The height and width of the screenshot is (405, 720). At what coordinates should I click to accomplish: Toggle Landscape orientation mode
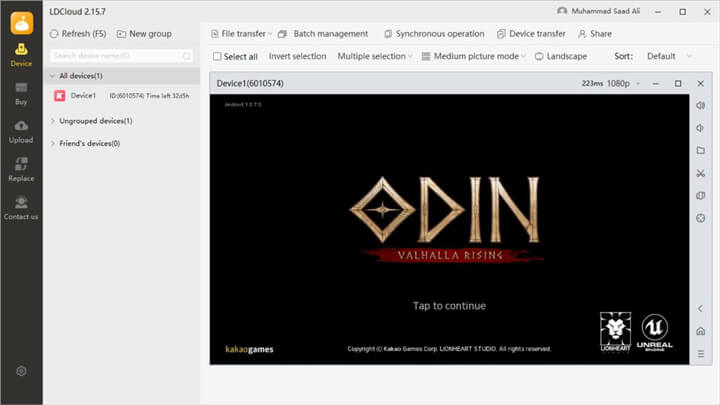pyautogui.click(x=561, y=56)
